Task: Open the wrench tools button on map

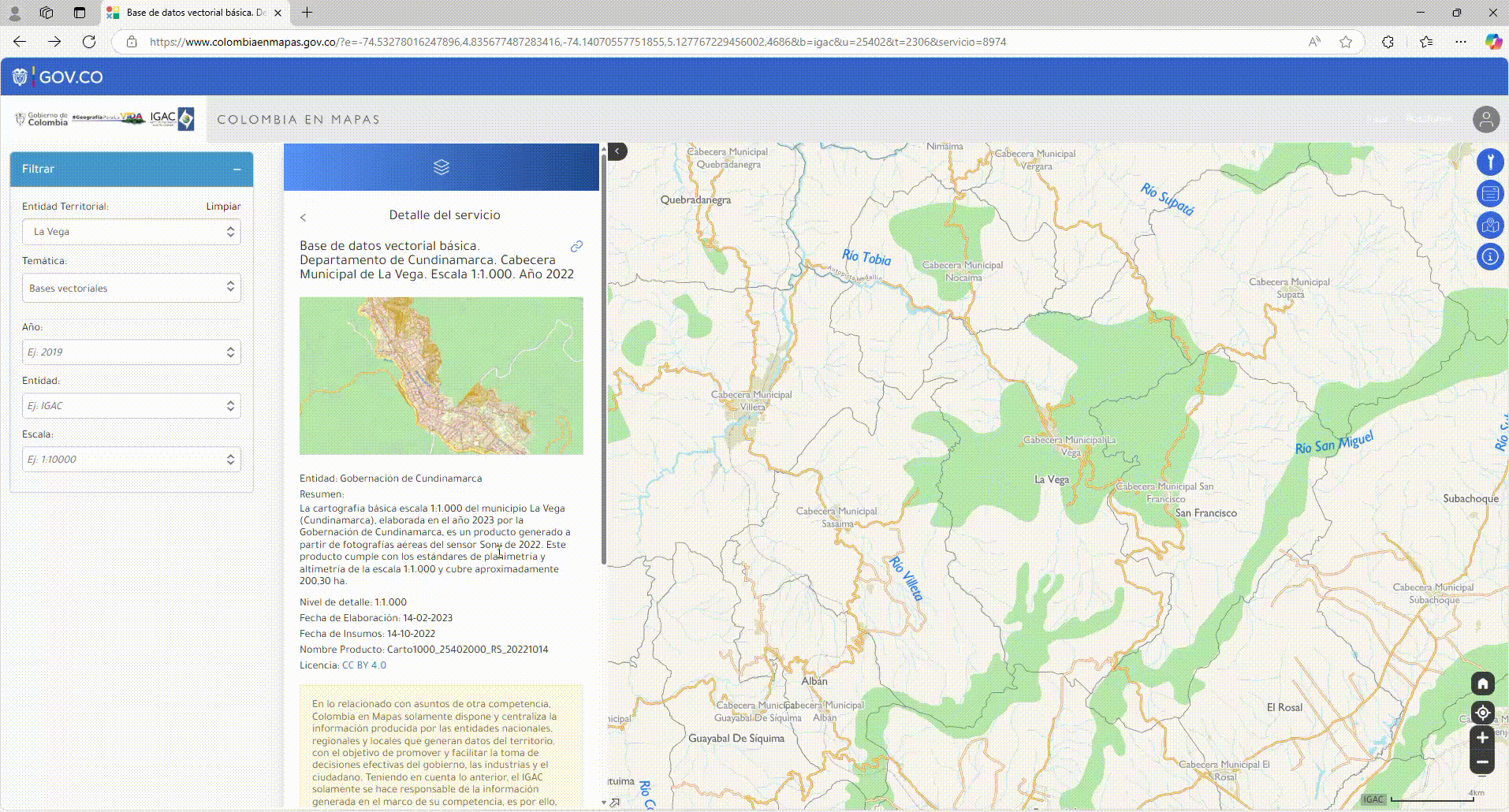Action: tap(1489, 162)
